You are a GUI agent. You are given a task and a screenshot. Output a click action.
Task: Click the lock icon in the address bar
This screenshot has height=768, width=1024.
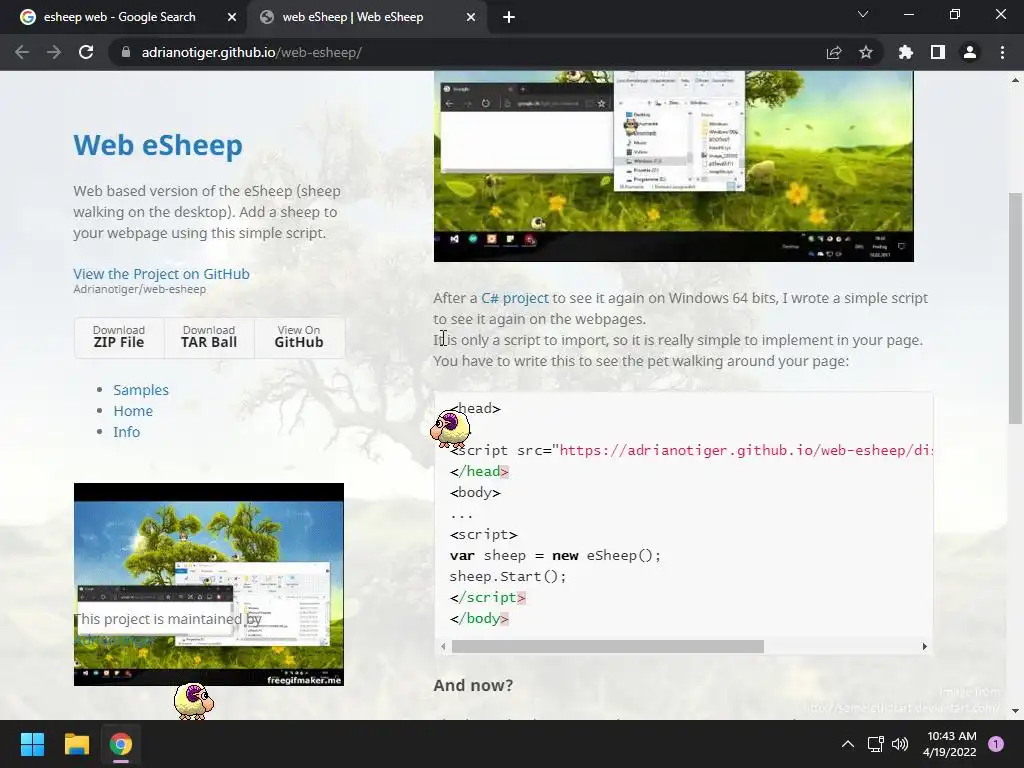(126, 52)
